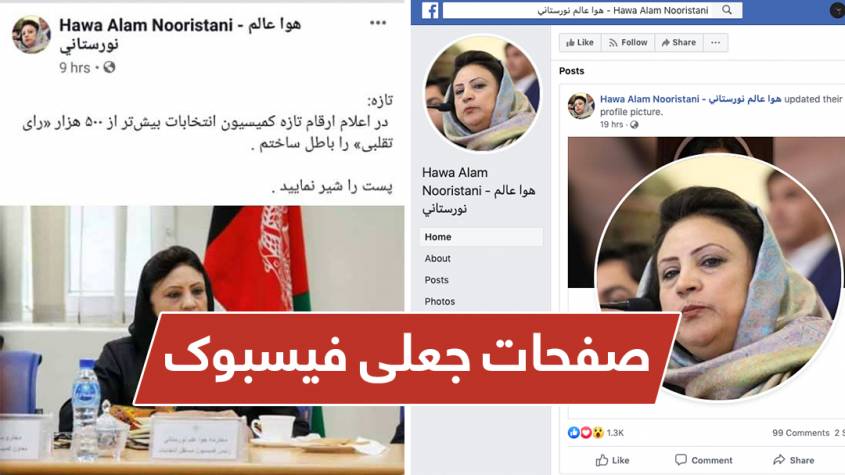
Task: Click the globe icon beside 19 hrs
Action: coord(634,125)
